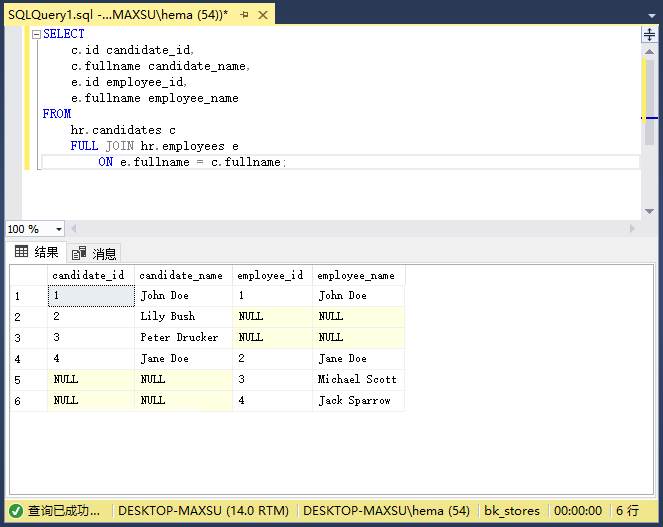Switch to the 结果 tab
Viewport: 663px width, 527px height.
36,252
